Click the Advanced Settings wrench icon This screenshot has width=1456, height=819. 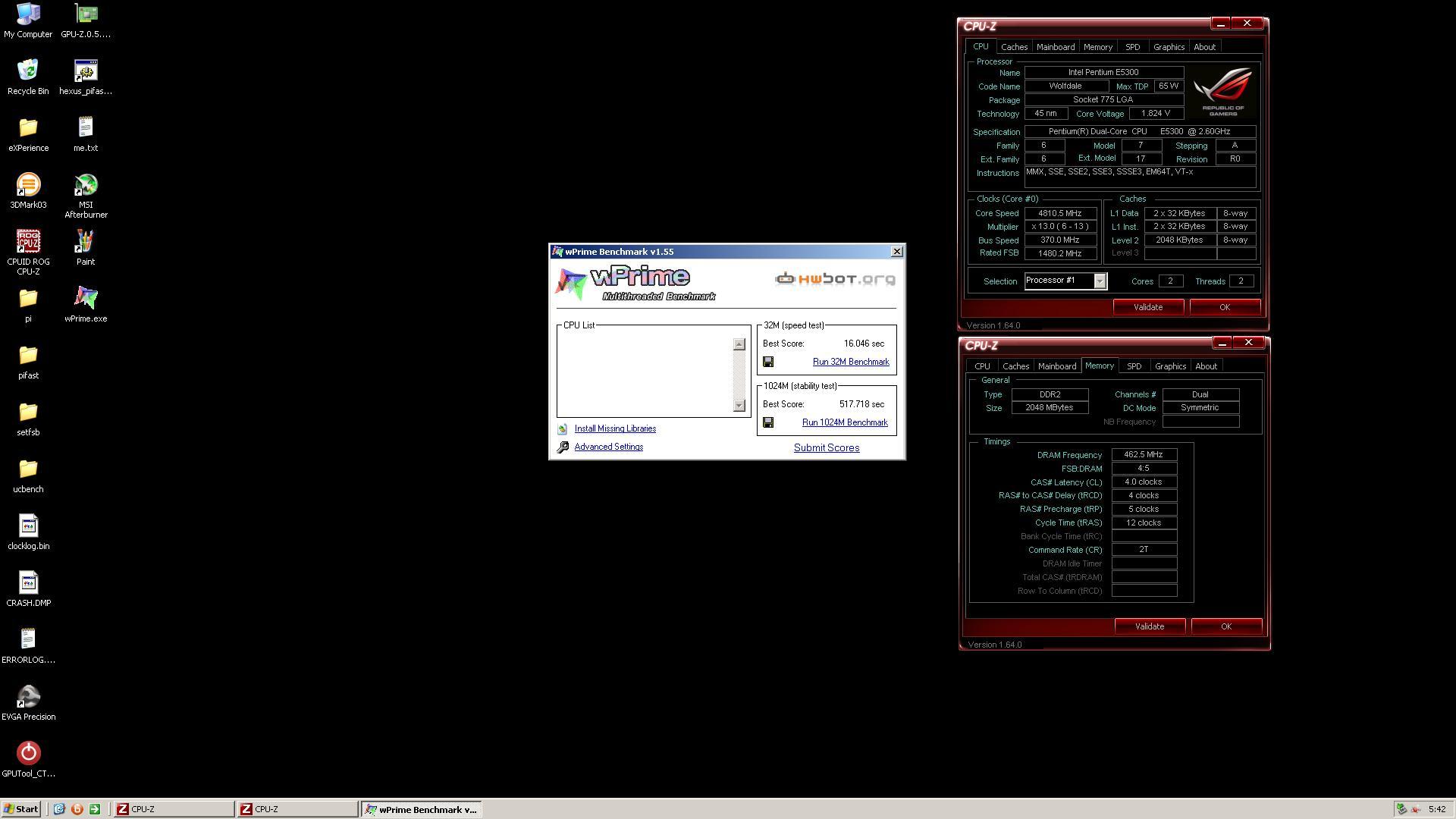pyautogui.click(x=563, y=447)
